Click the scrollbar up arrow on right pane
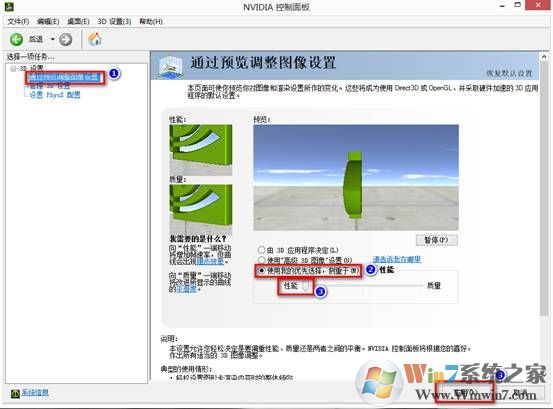Image resolution: width=553 pixels, height=409 pixels. [x=544, y=56]
